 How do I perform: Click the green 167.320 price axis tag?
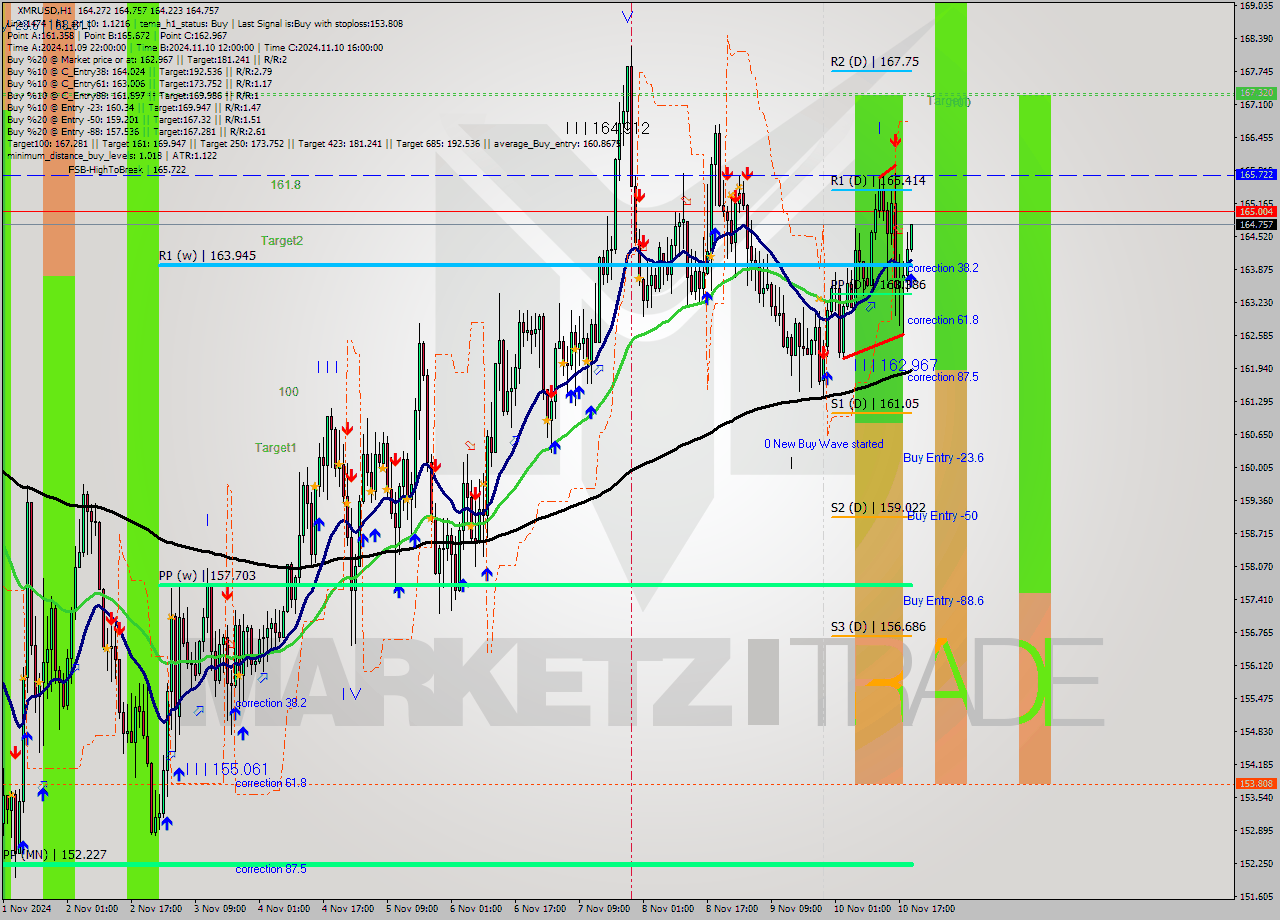pos(1256,92)
